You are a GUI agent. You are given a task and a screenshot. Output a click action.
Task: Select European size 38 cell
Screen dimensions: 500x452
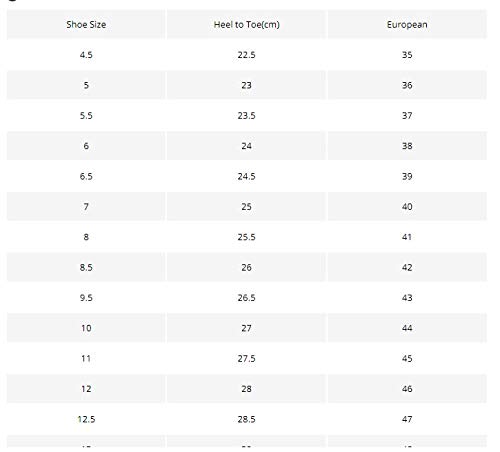coord(407,146)
